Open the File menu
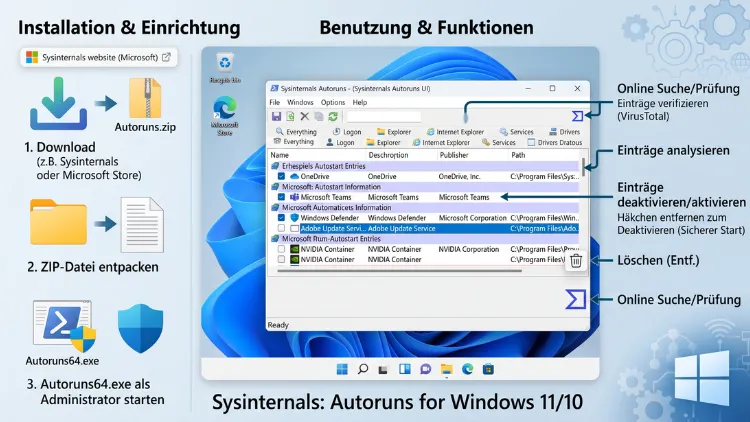Image resolution: width=750 pixels, height=422 pixels. tap(275, 102)
